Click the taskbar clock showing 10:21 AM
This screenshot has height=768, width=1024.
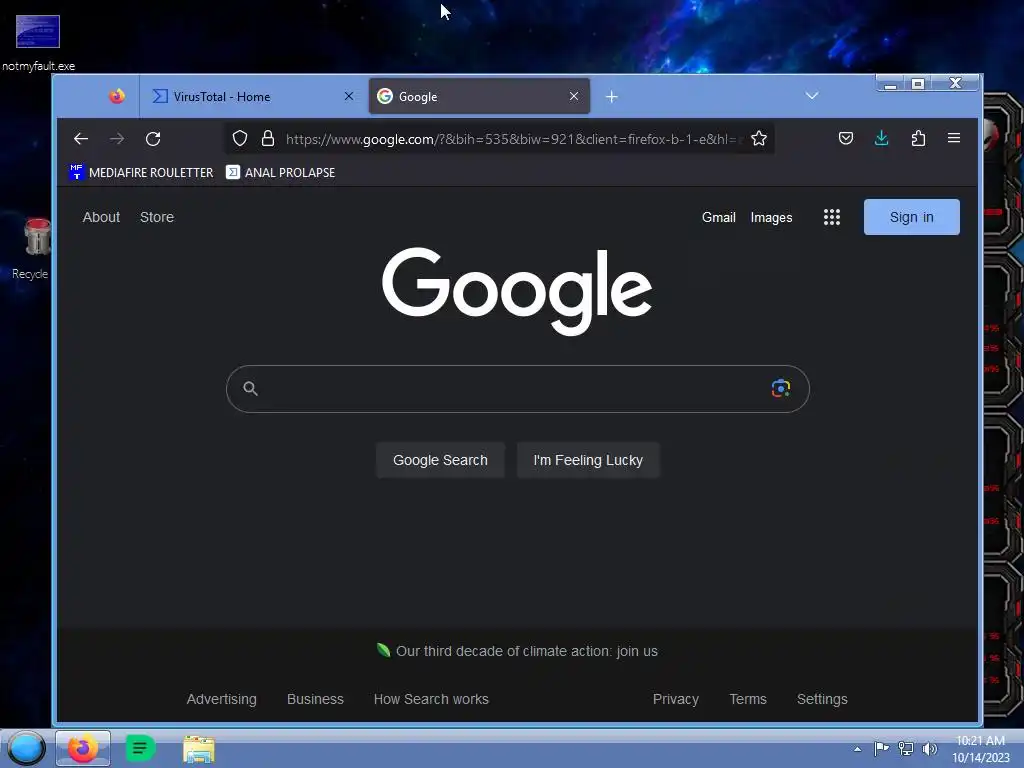click(x=980, y=749)
